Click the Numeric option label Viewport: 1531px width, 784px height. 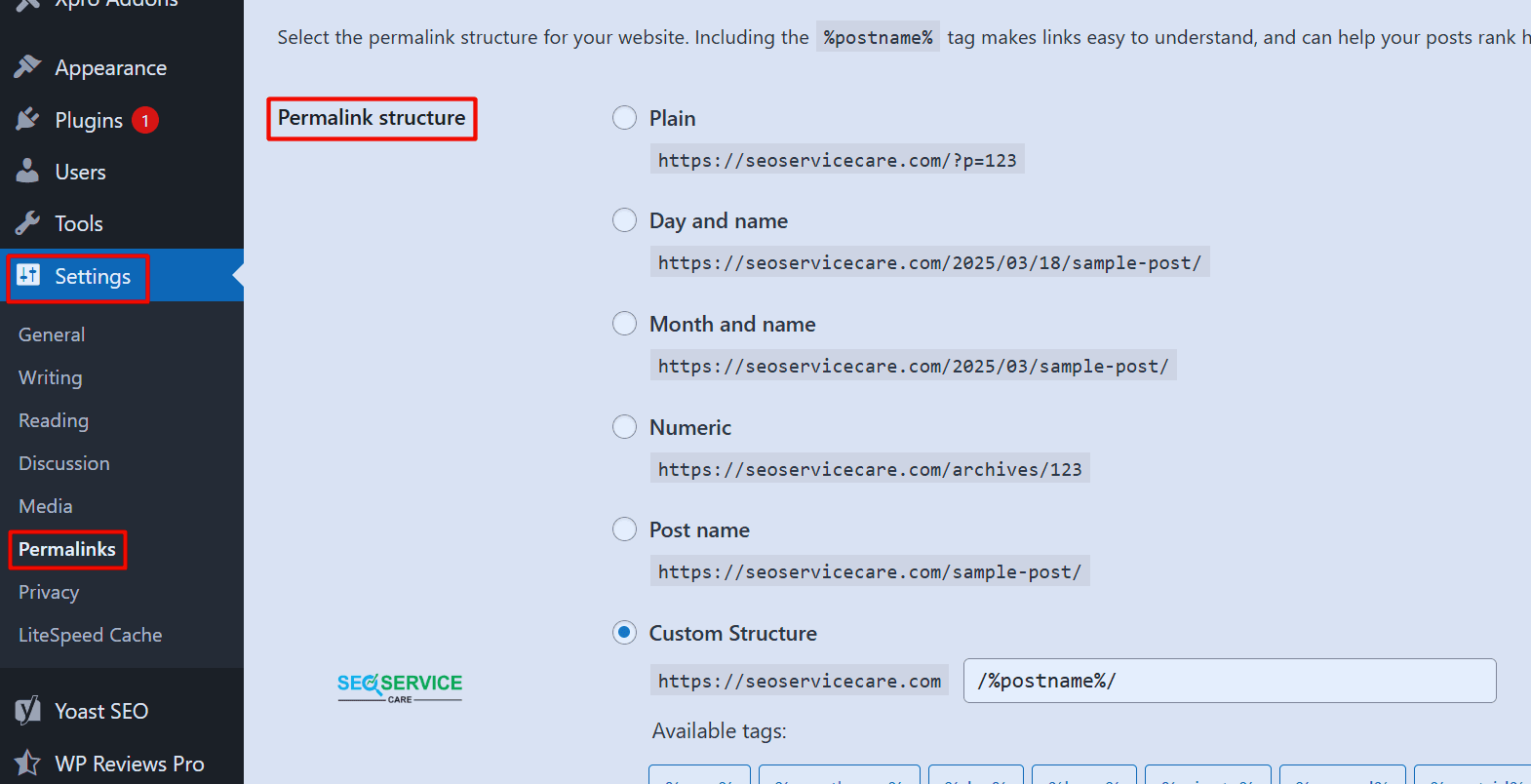click(x=690, y=427)
